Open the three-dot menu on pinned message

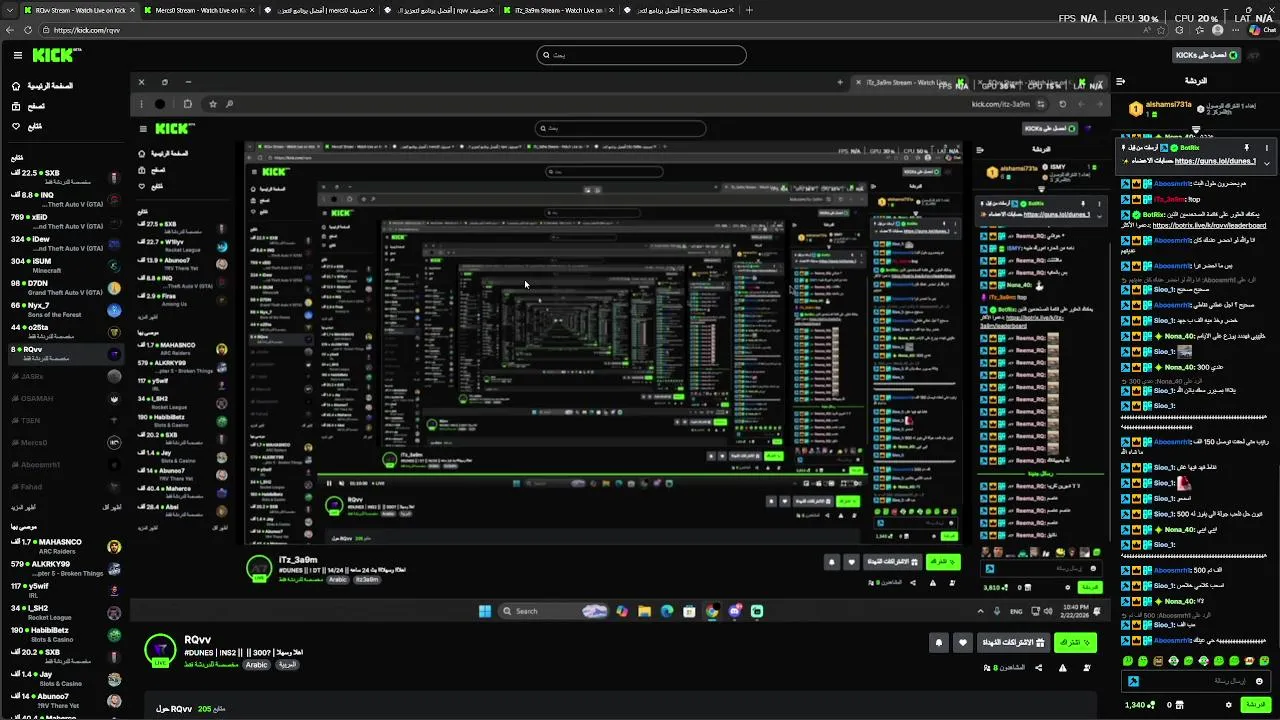tap(1266, 148)
